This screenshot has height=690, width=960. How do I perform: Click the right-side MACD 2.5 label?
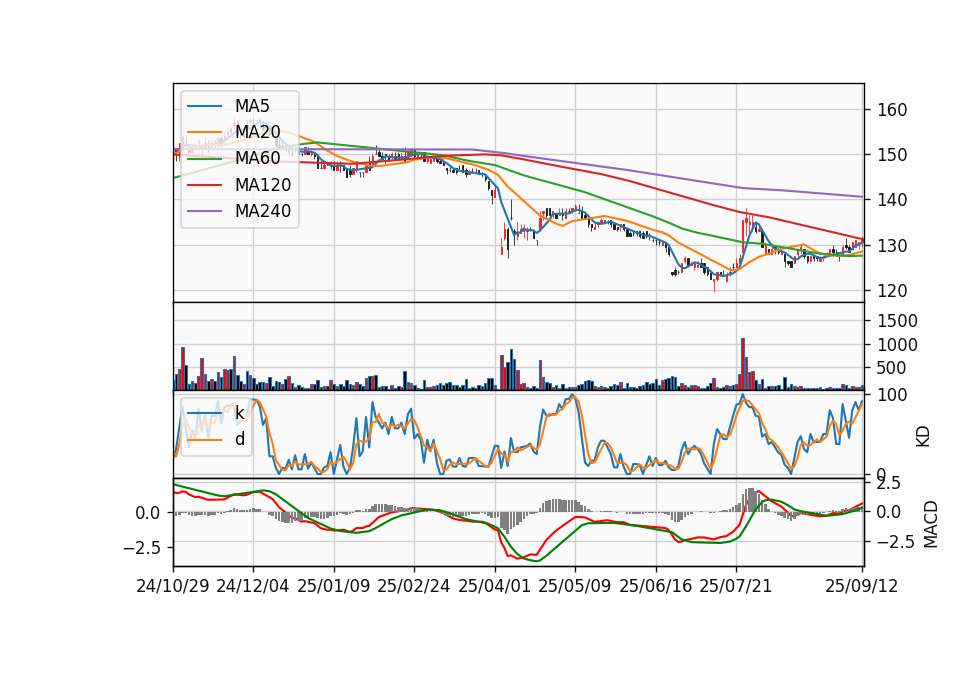tap(889, 484)
